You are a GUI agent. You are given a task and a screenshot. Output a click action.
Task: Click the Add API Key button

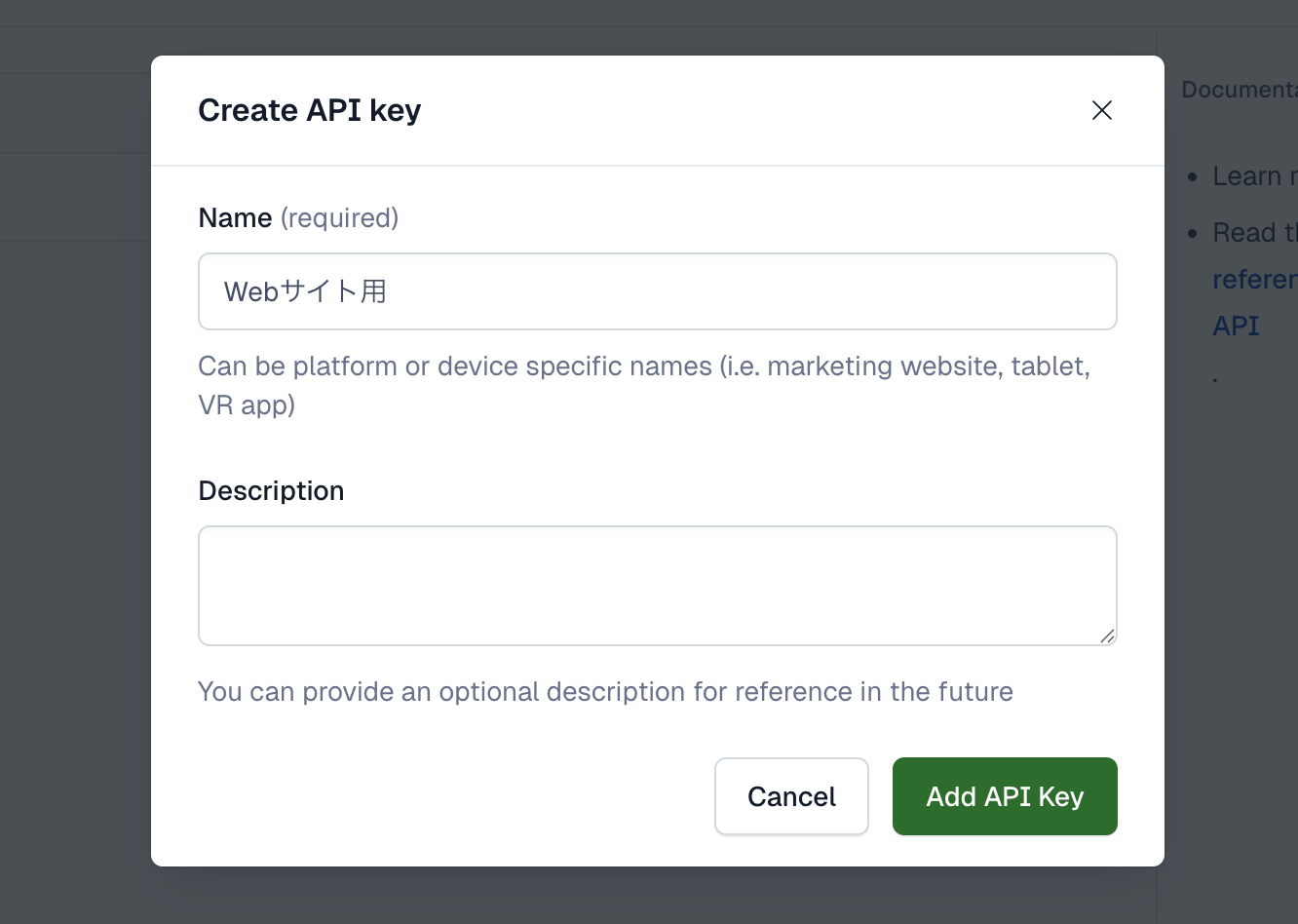coord(1004,796)
